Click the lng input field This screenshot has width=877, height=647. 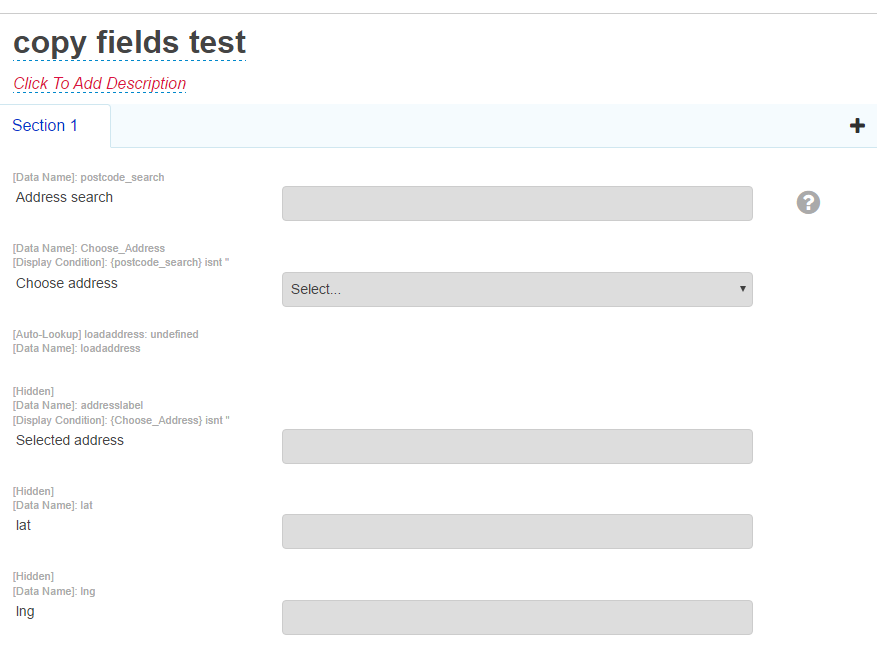(517, 617)
